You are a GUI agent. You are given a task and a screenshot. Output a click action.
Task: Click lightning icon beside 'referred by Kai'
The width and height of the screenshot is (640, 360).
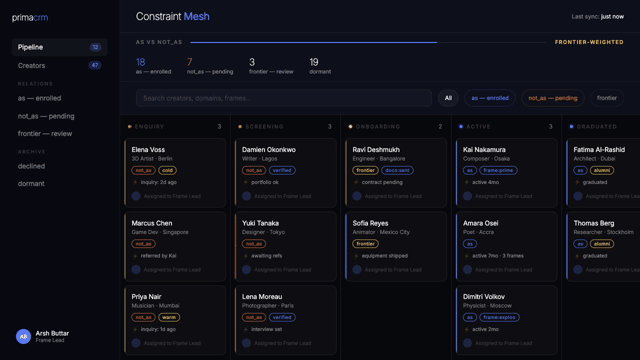coord(135,256)
